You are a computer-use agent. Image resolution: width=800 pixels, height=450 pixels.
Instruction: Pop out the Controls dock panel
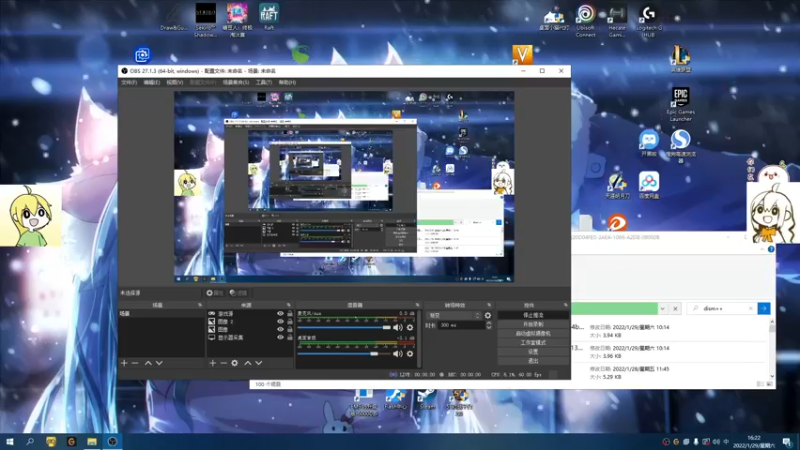(x=565, y=305)
